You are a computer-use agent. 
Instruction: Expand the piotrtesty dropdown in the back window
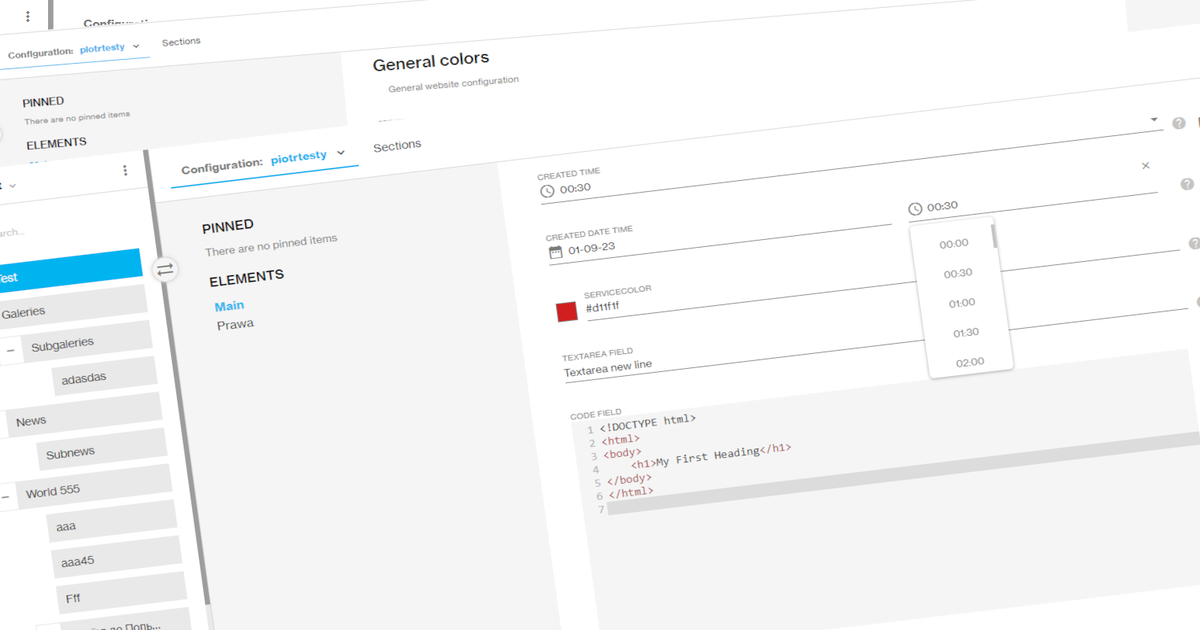click(136, 46)
